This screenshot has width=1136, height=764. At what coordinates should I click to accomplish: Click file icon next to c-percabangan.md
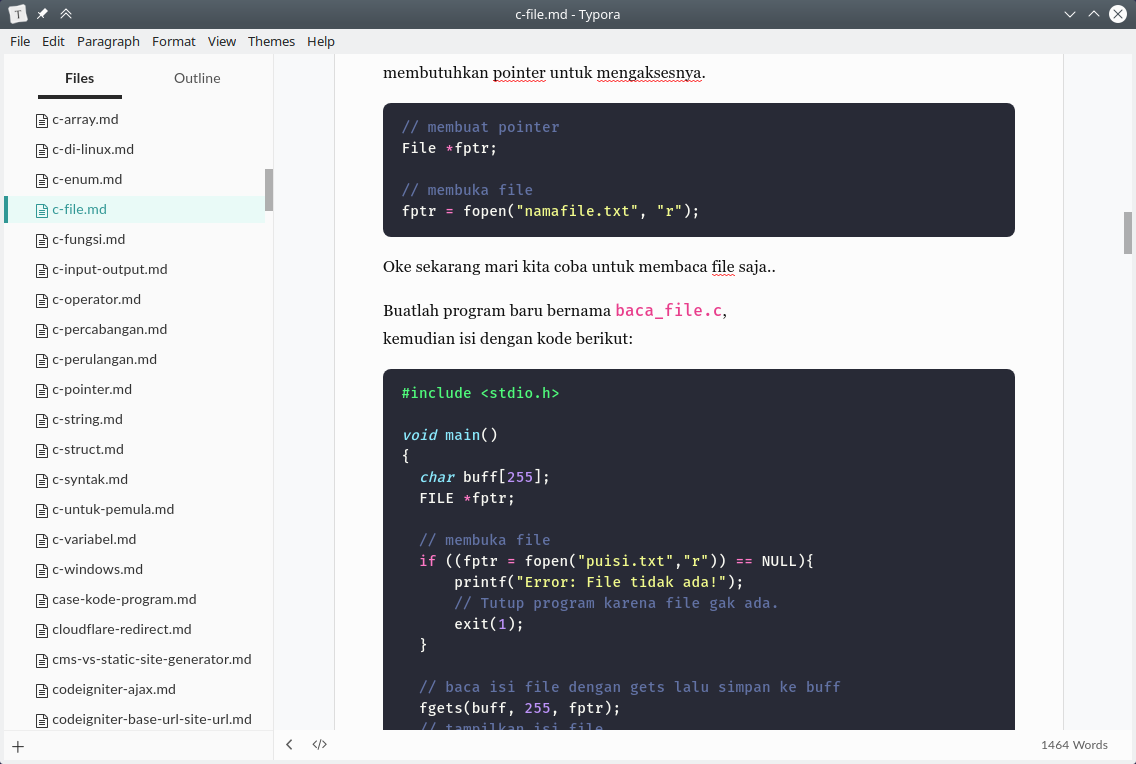click(42, 330)
